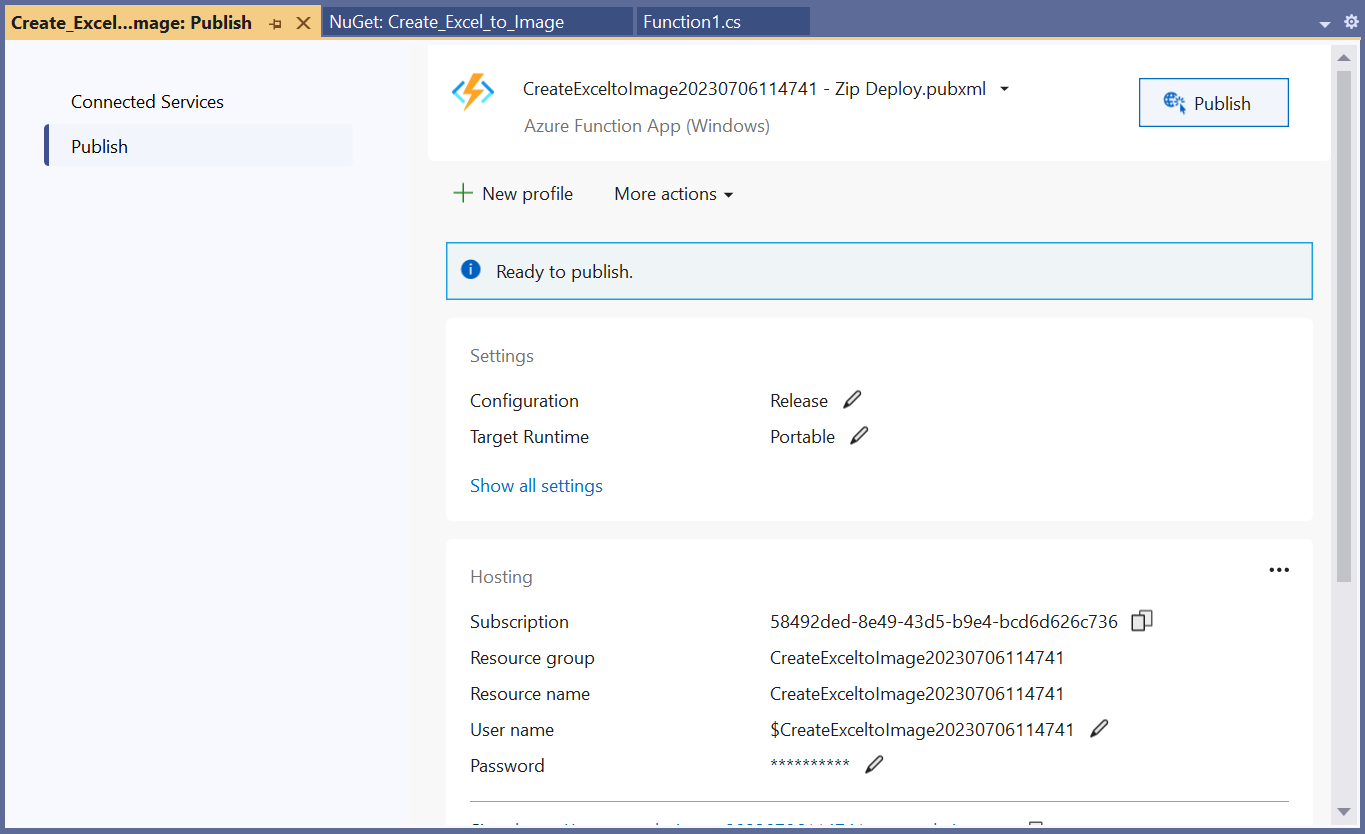
Task: Click the Subscription label
Action: [x=519, y=621]
